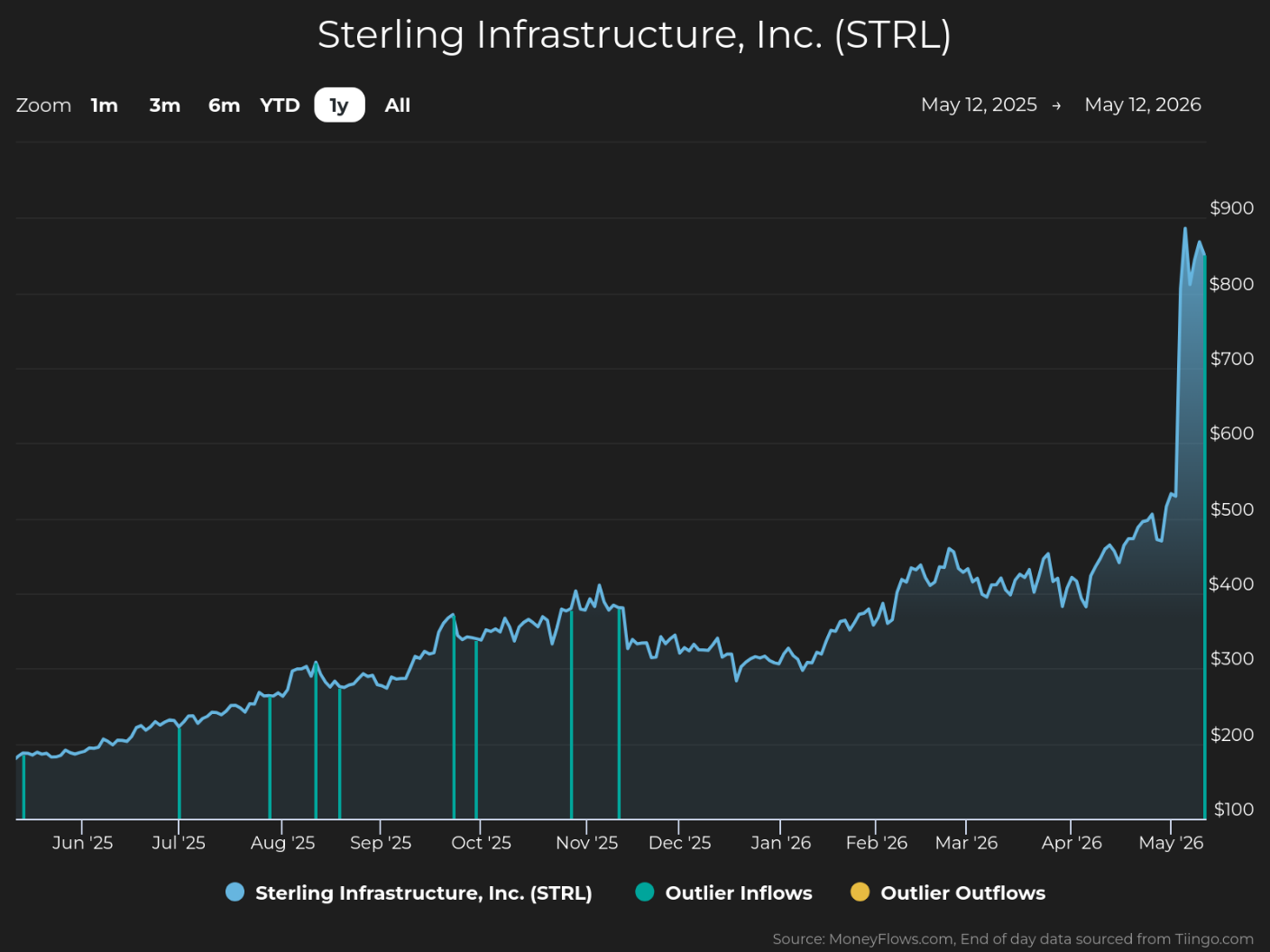The height and width of the screenshot is (952, 1270).
Task: Click the outlier inflow bar just before Nov '25
Action: click(x=571, y=715)
